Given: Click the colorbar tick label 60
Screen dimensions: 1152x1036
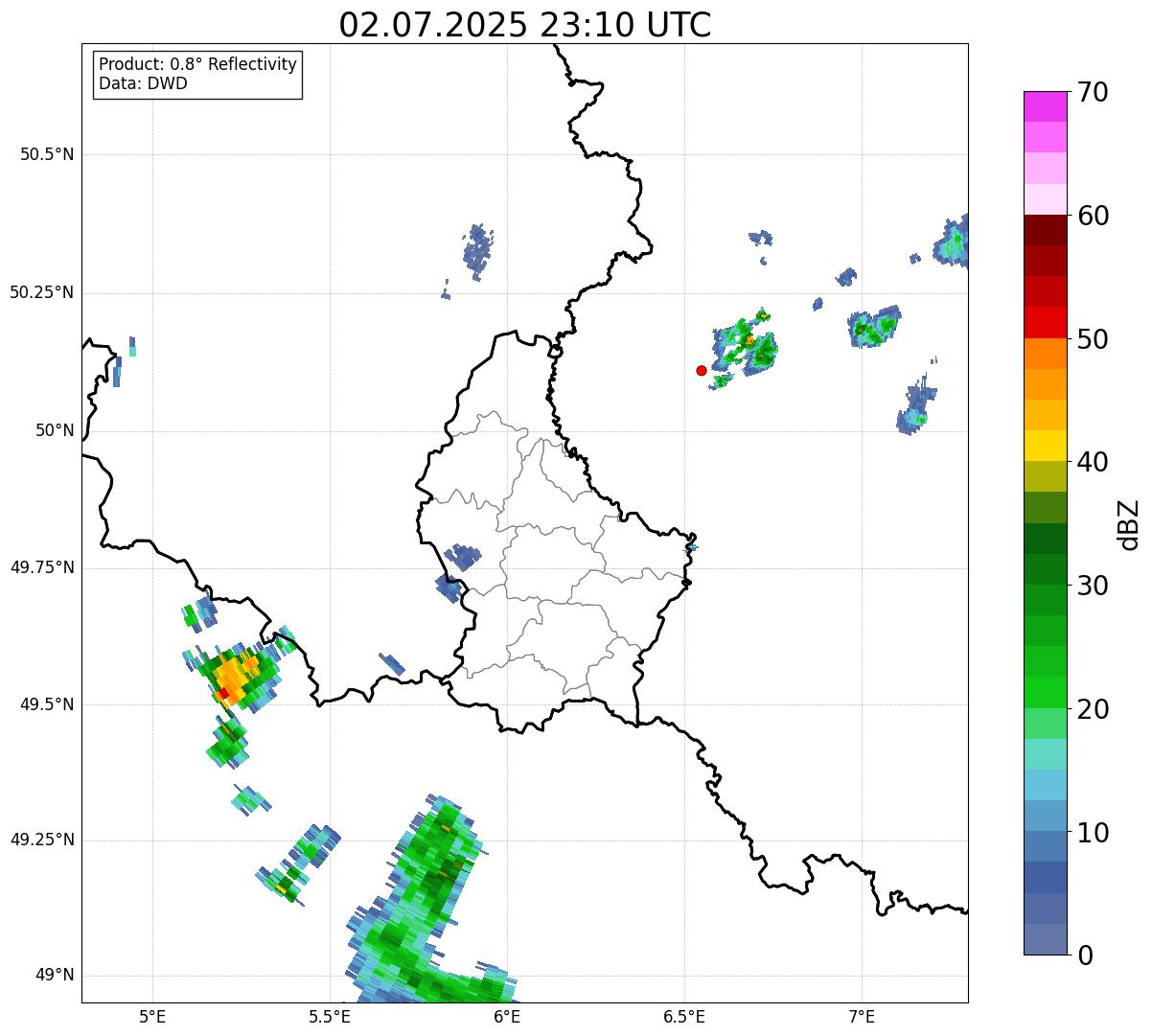Looking at the screenshot, I should (1093, 216).
